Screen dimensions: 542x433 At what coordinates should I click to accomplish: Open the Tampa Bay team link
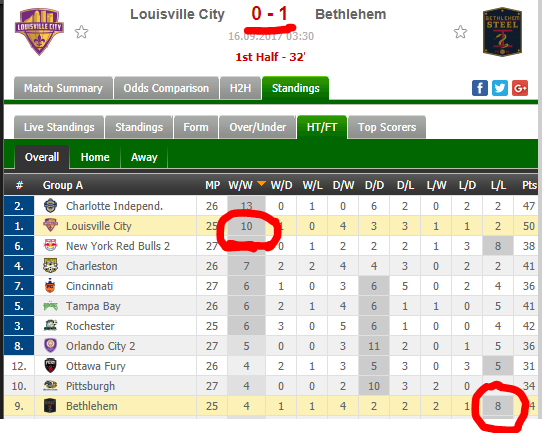pos(93,306)
